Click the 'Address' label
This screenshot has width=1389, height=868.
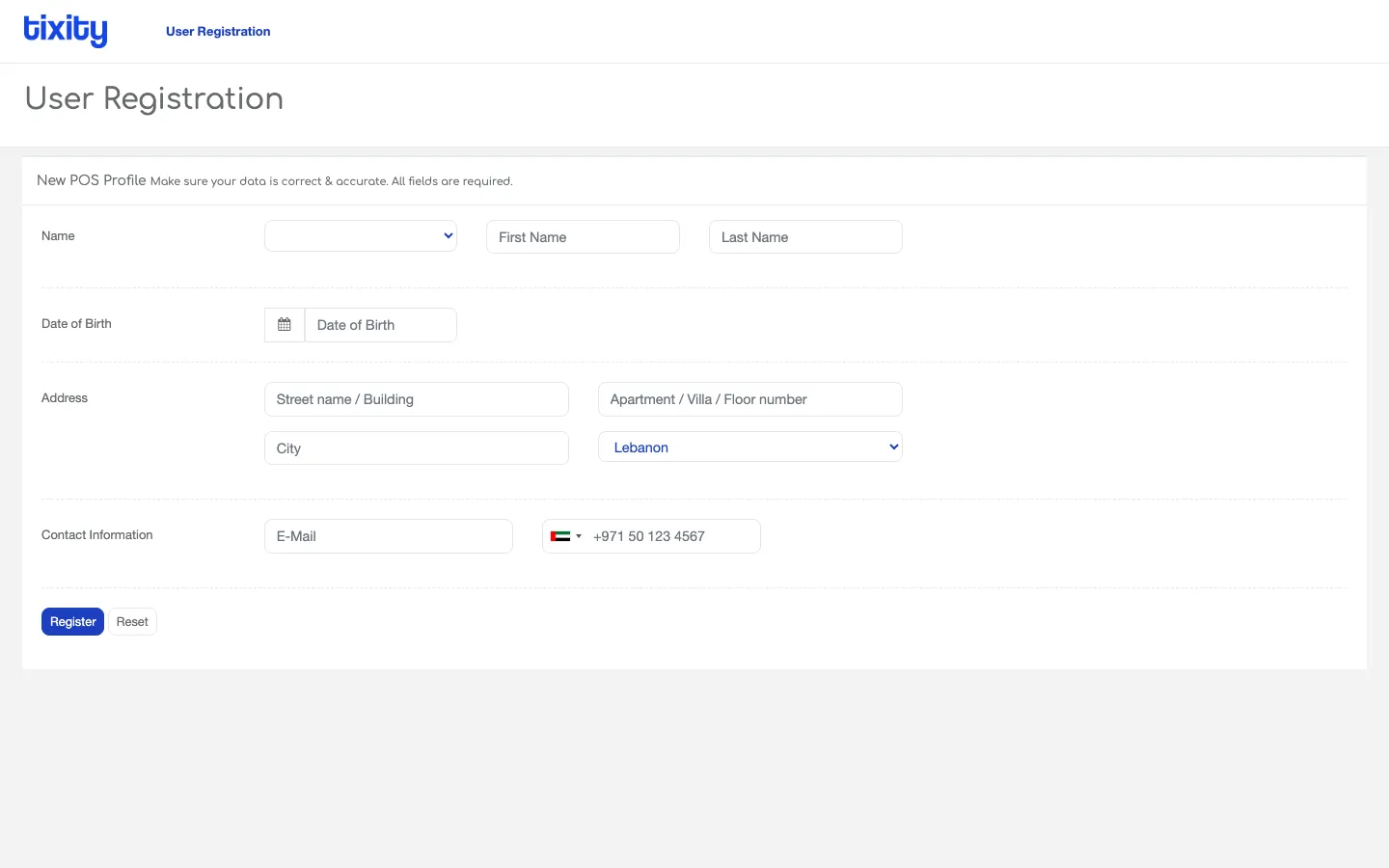[x=65, y=398]
